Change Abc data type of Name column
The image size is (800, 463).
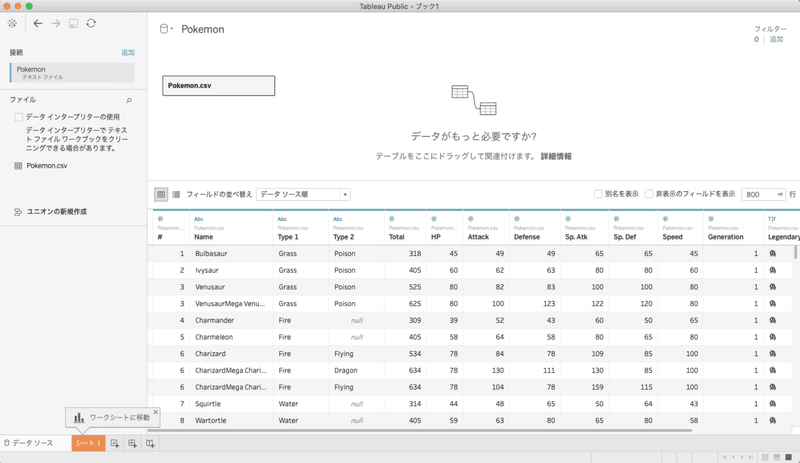pos(198,219)
